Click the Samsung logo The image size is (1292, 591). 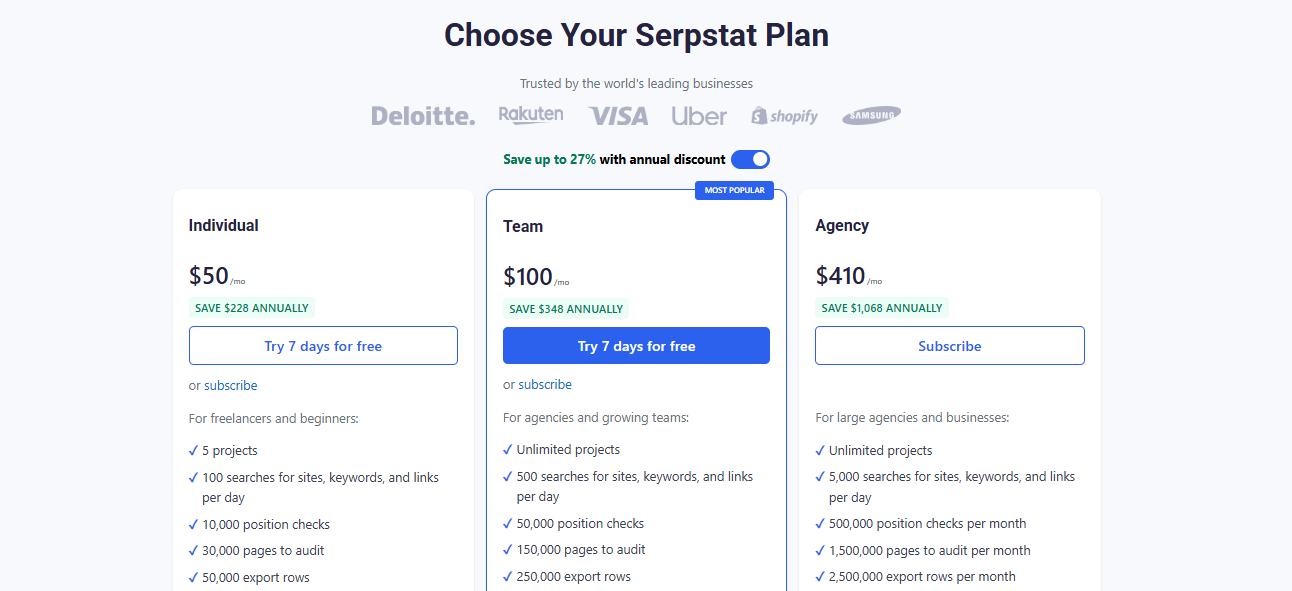click(x=871, y=116)
